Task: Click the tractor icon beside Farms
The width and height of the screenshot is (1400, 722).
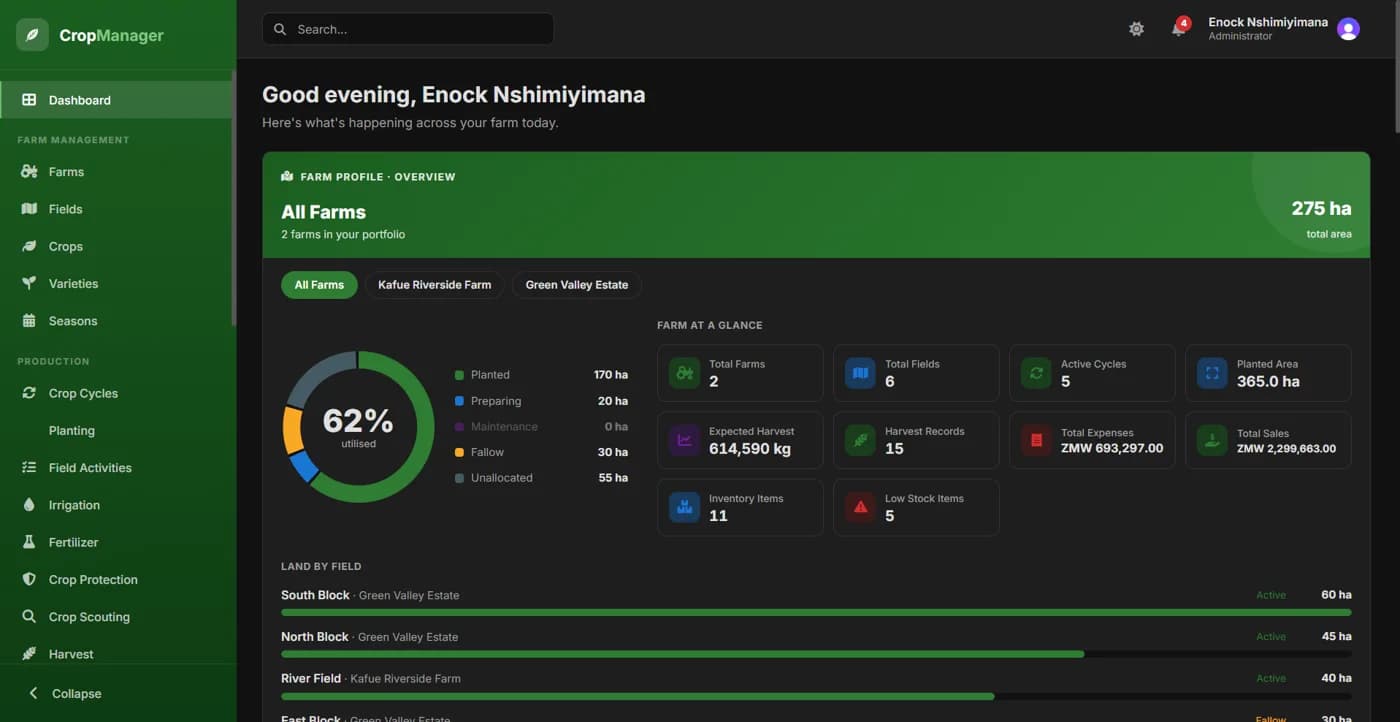Action: point(29,172)
